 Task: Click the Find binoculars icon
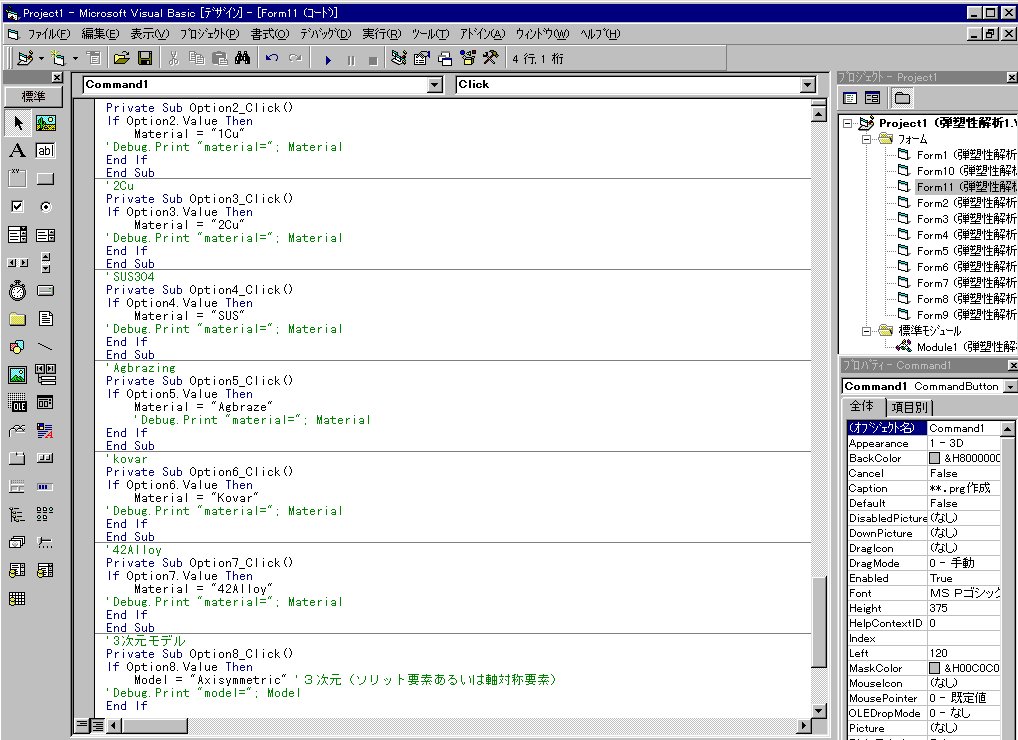[243, 58]
